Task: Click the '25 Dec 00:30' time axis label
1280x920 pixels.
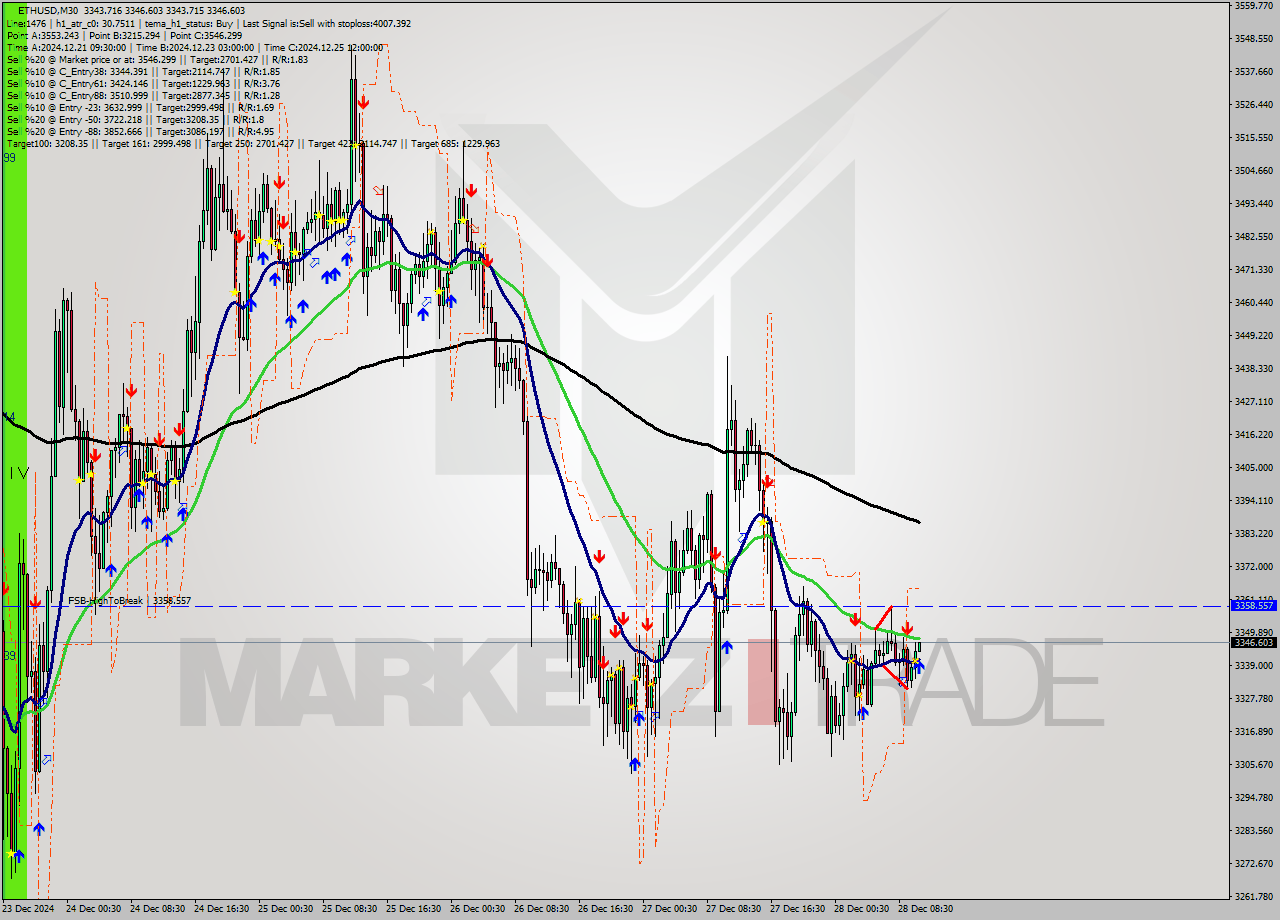Action: pos(285,909)
